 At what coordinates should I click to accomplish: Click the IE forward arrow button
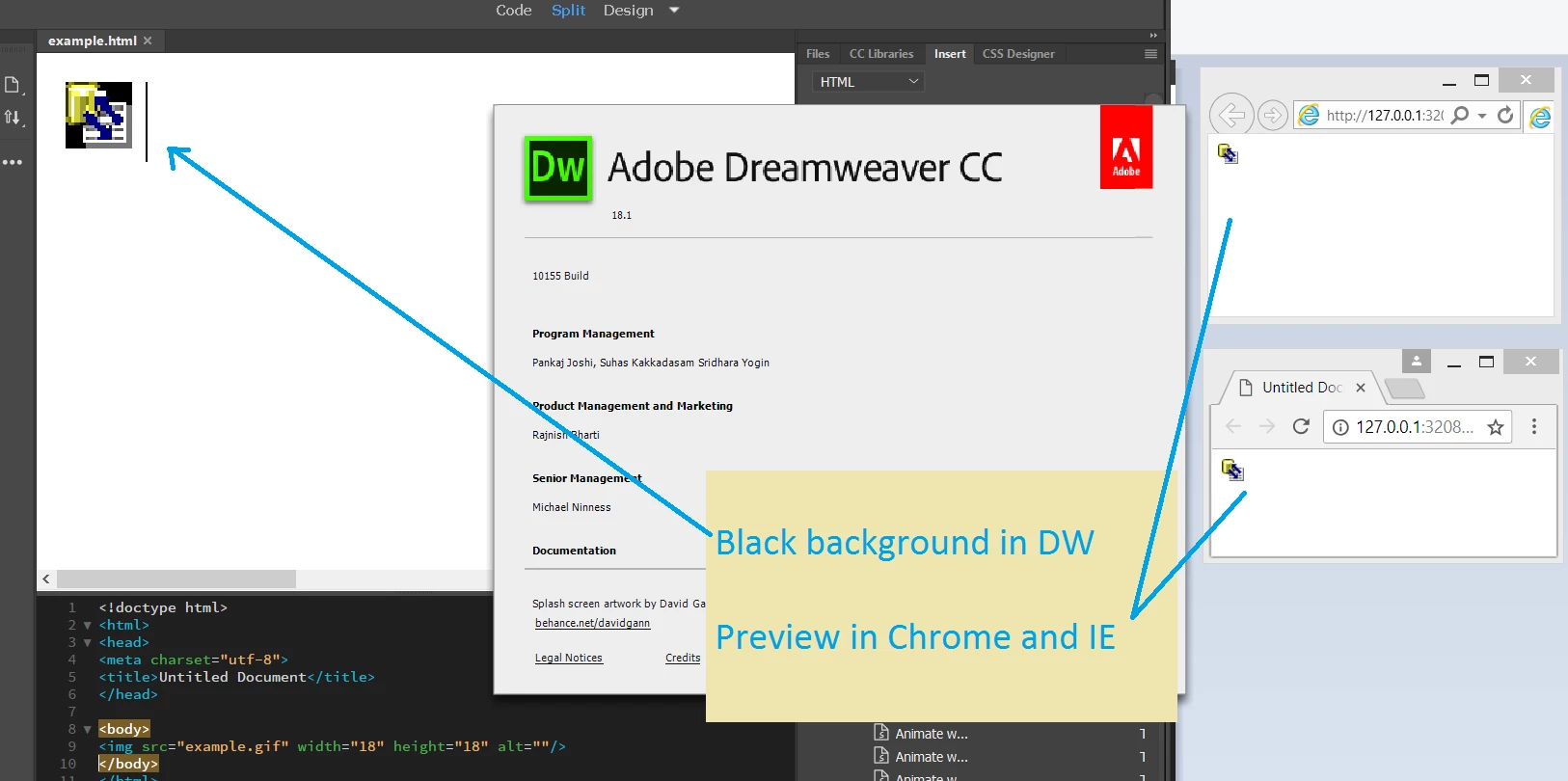tap(1273, 116)
